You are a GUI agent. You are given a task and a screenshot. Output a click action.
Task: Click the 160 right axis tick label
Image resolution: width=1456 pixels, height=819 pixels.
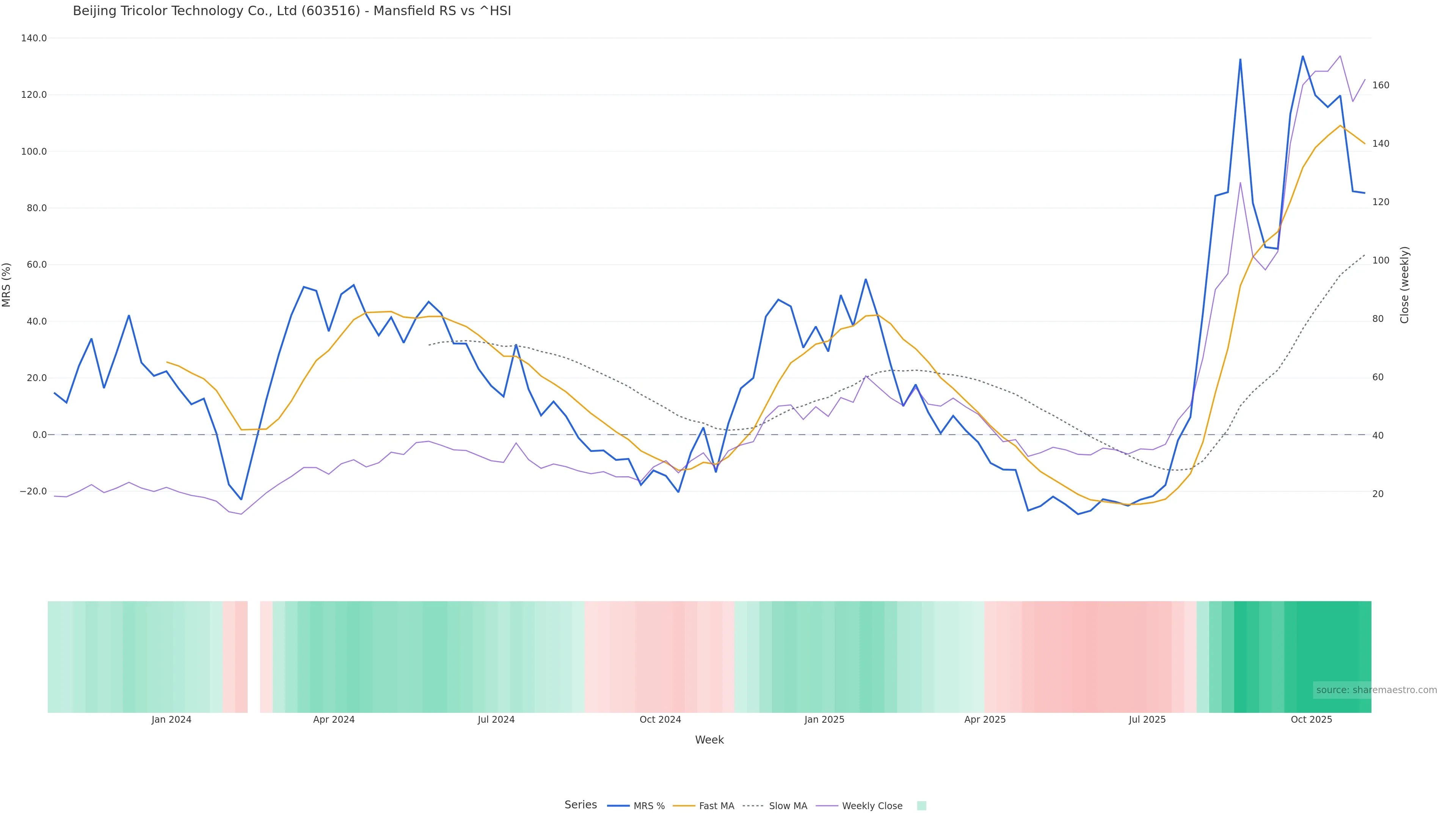[1381, 85]
